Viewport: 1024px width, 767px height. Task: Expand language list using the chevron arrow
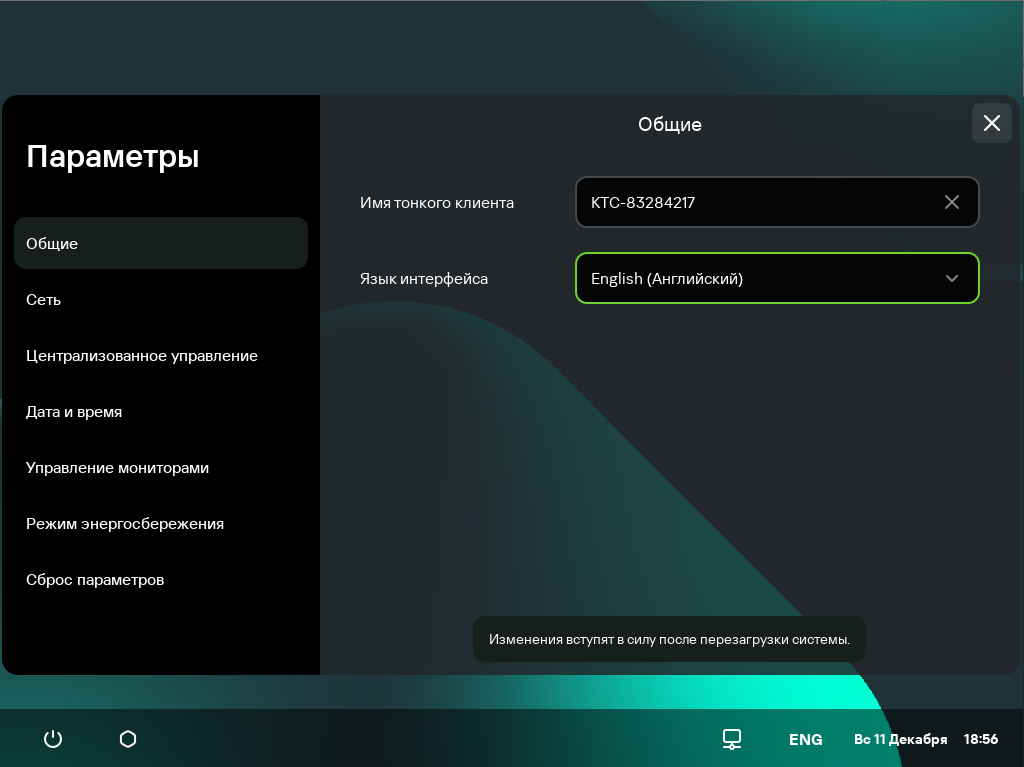[x=951, y=278]
